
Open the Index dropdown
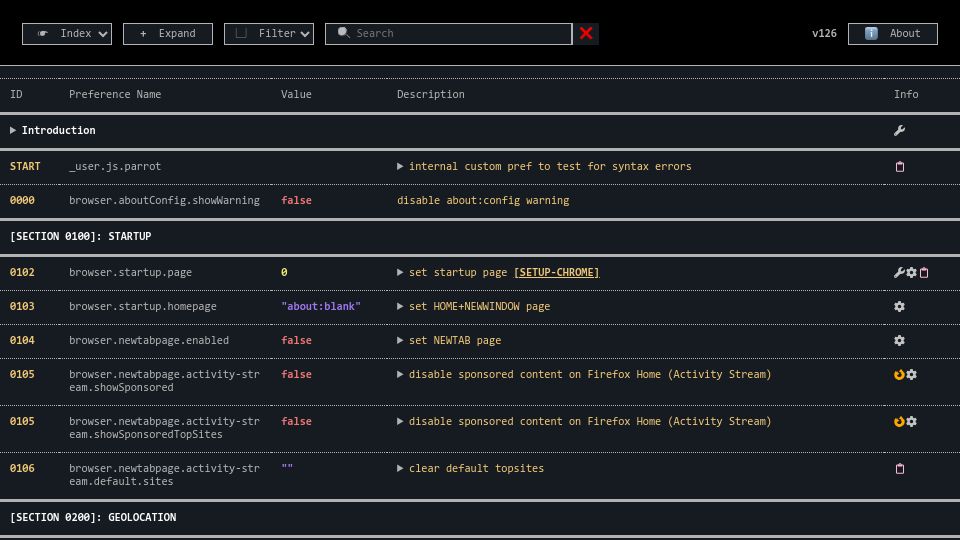67,34
